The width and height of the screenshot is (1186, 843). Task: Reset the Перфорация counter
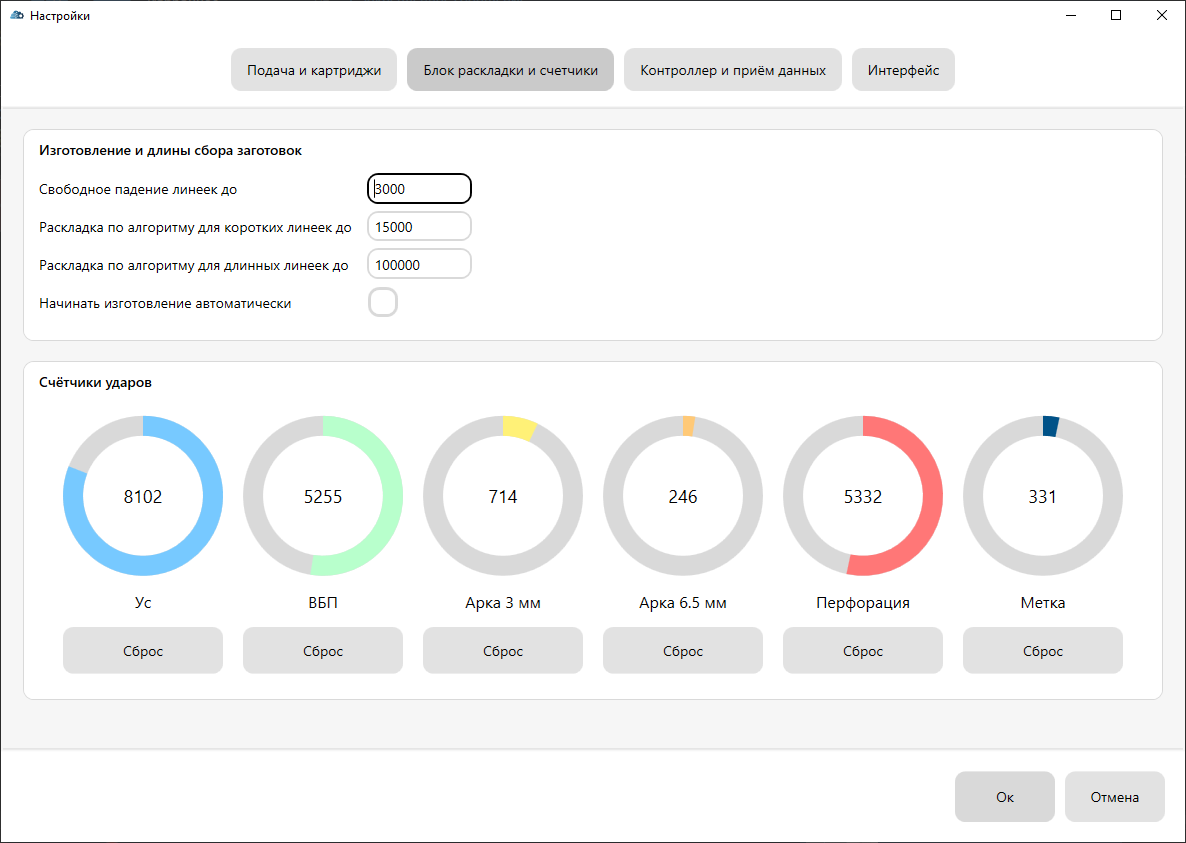coord(863,651)
